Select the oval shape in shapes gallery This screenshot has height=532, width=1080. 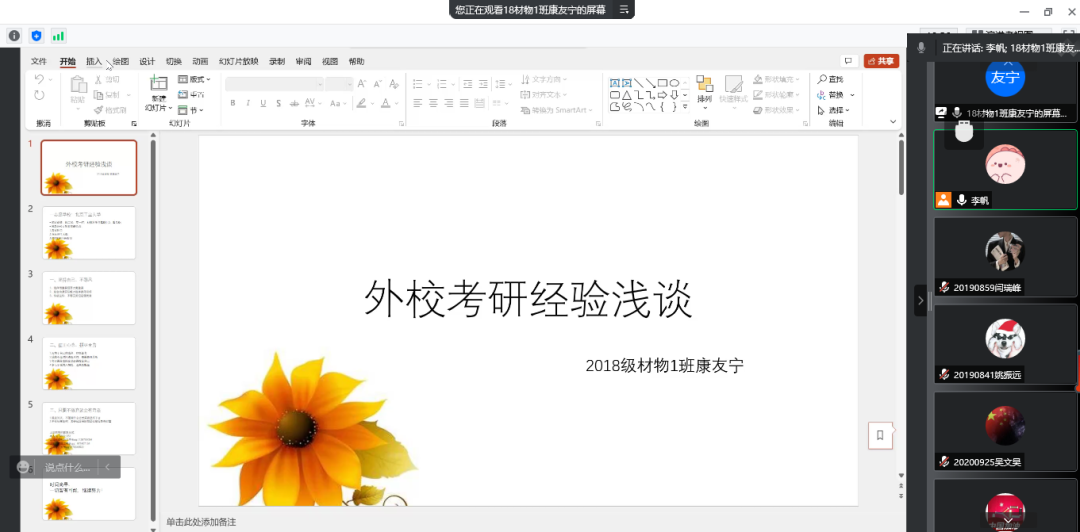(x=674, y=83)
